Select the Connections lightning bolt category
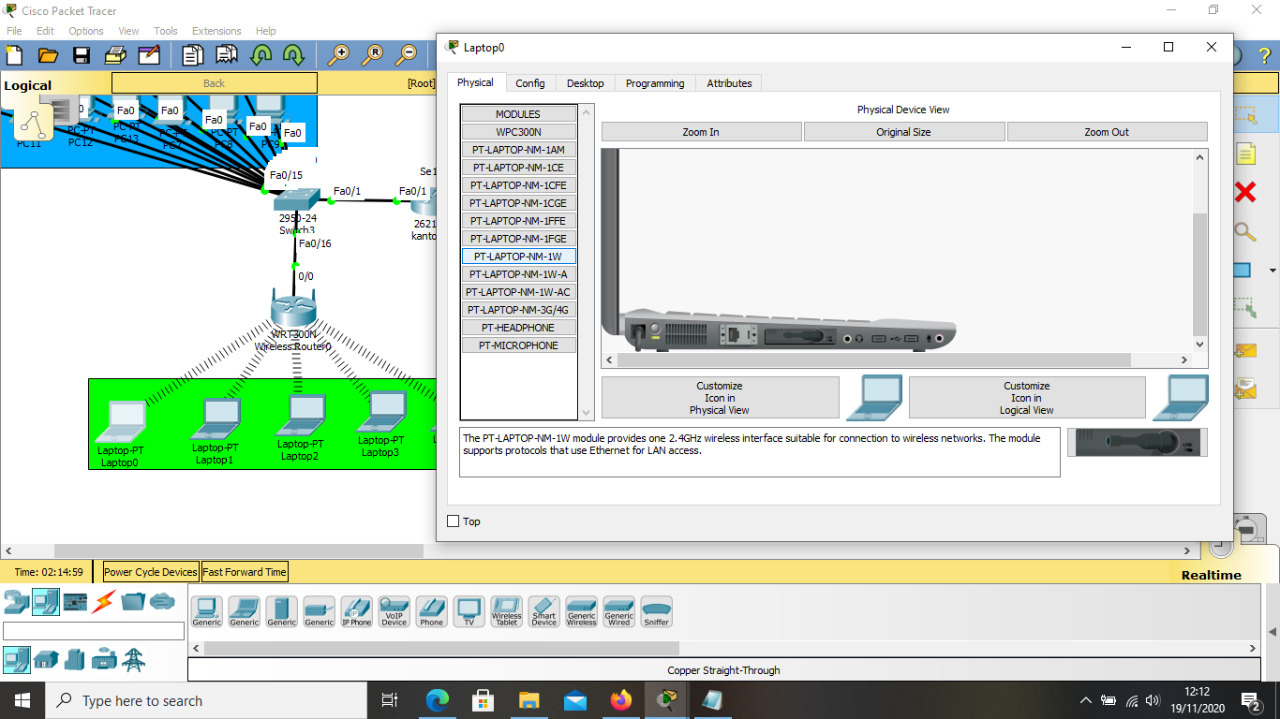 click(x=104, y=601)
